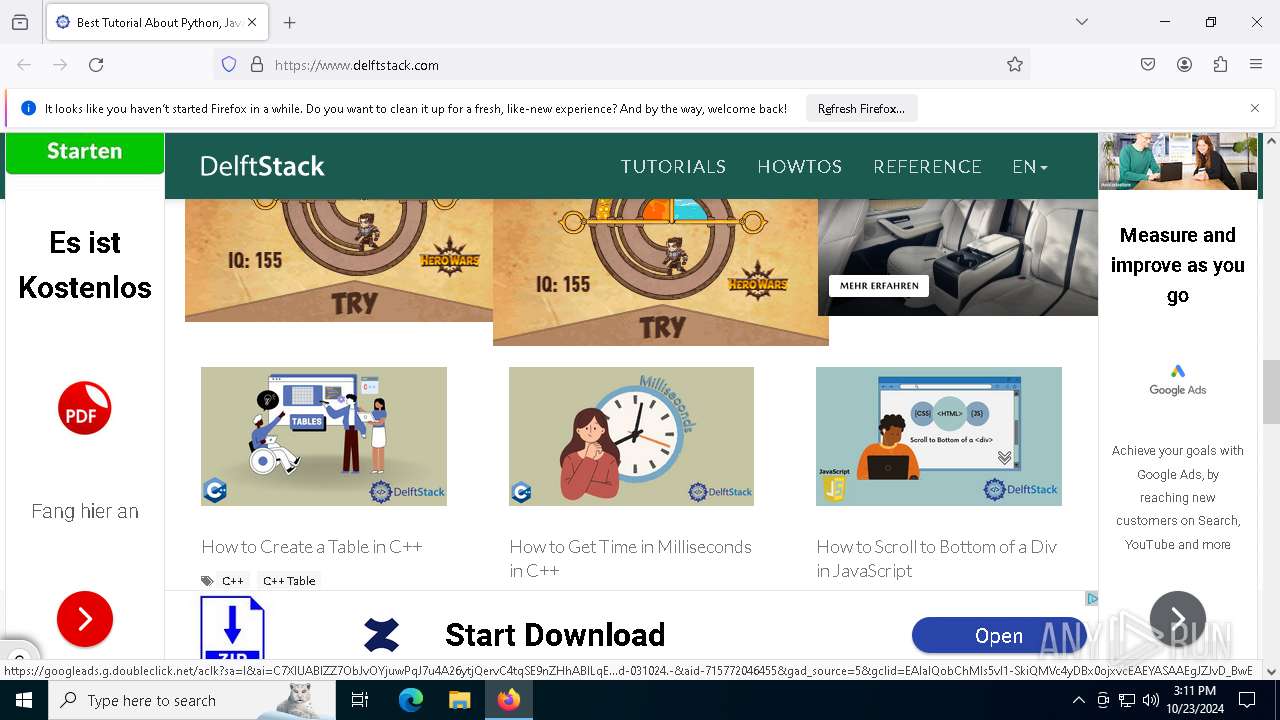
Task: Open extensions puzzle icon
Action: tap(1220, 65)
